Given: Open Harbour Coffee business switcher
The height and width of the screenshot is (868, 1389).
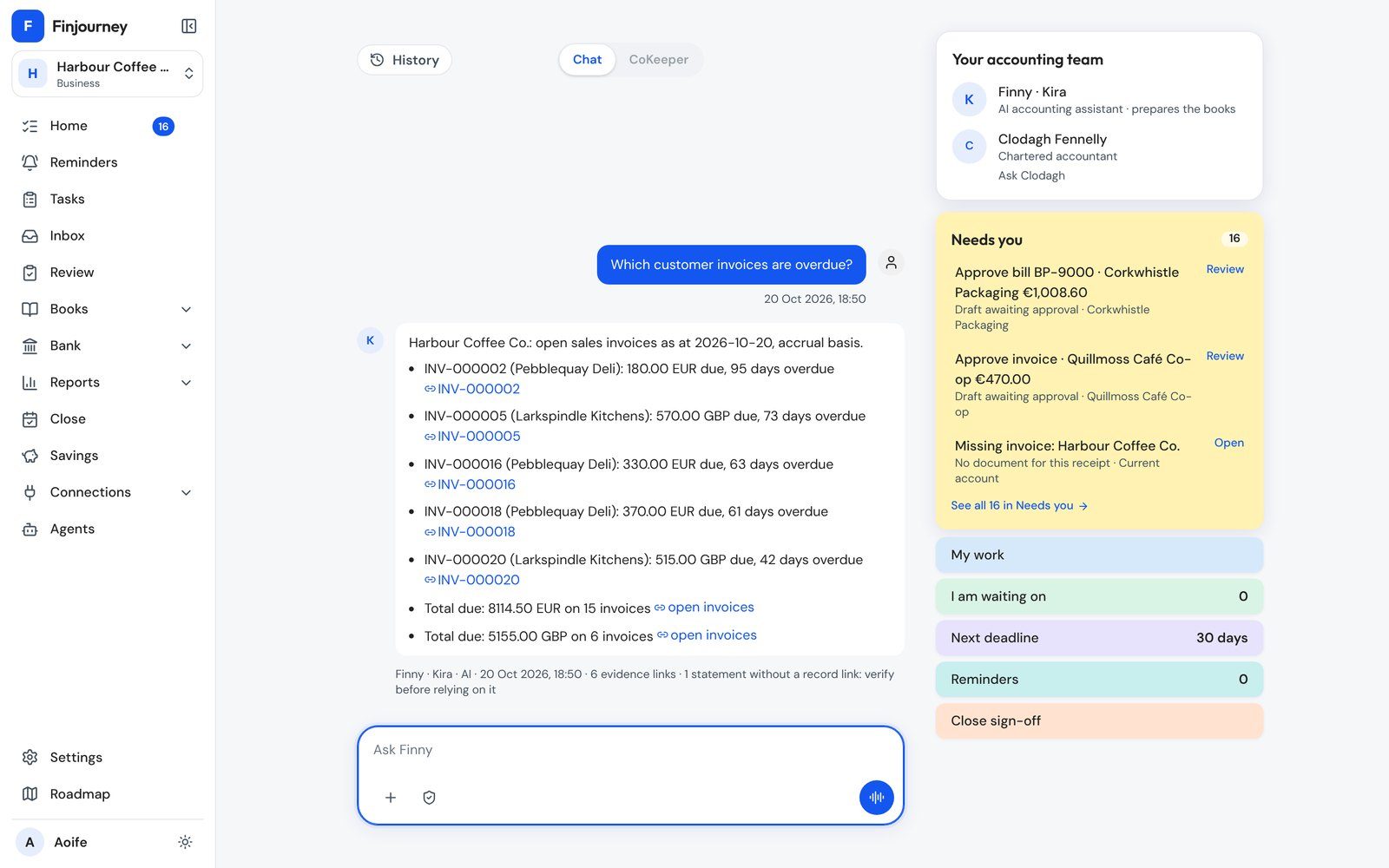Looking at the screenshot, I should (108, 74).
